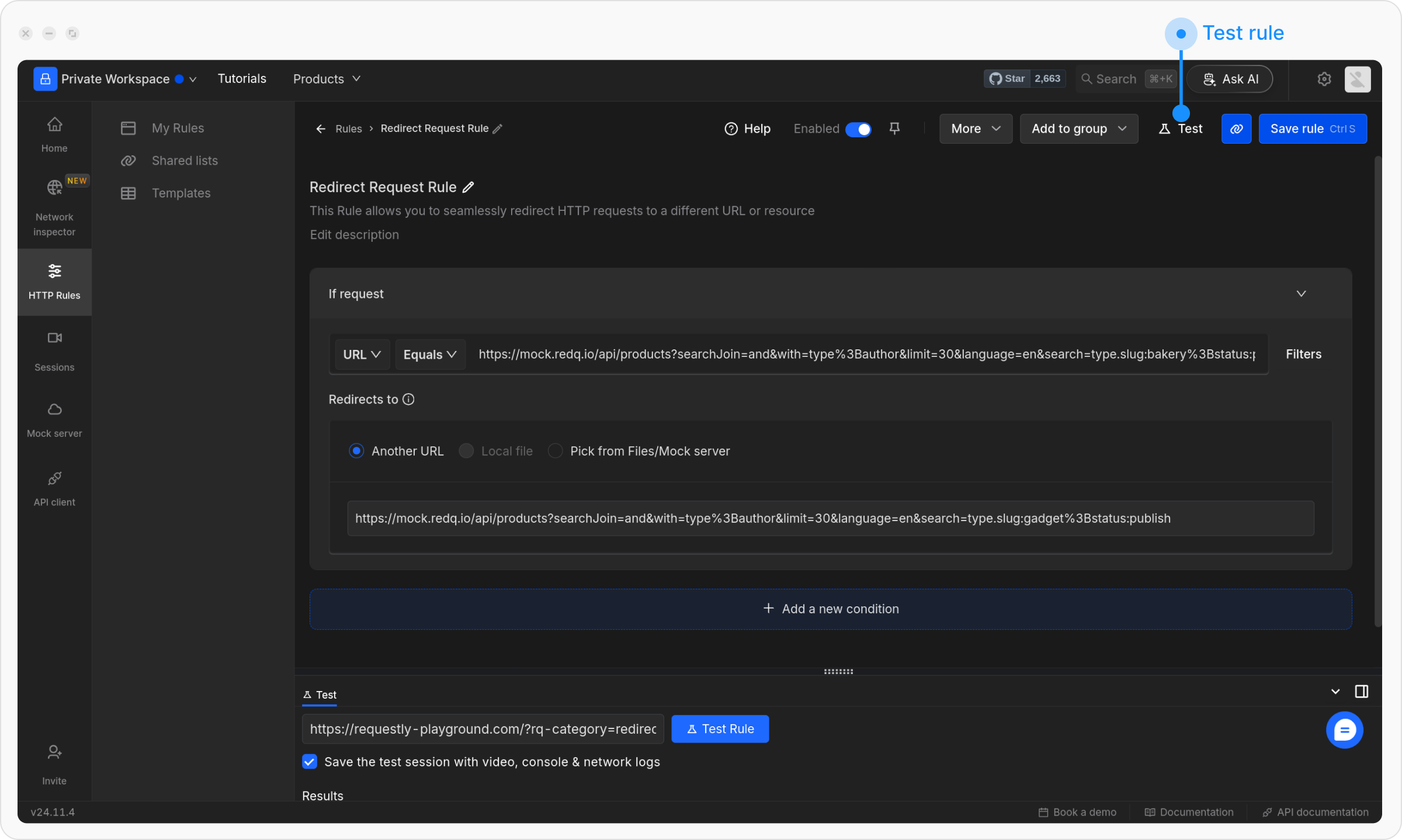Click the pencil icon beside rule title
Screen dimensions: 1402x840
[469, 187]
